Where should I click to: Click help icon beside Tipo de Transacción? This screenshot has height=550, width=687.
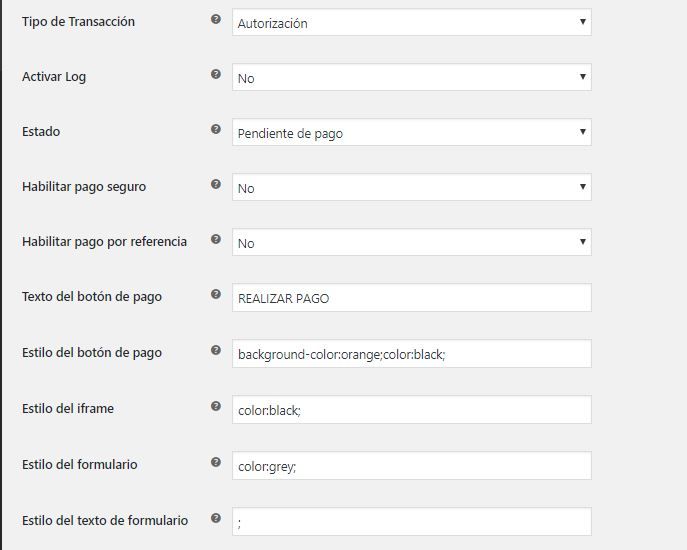[x=216, y=19]
